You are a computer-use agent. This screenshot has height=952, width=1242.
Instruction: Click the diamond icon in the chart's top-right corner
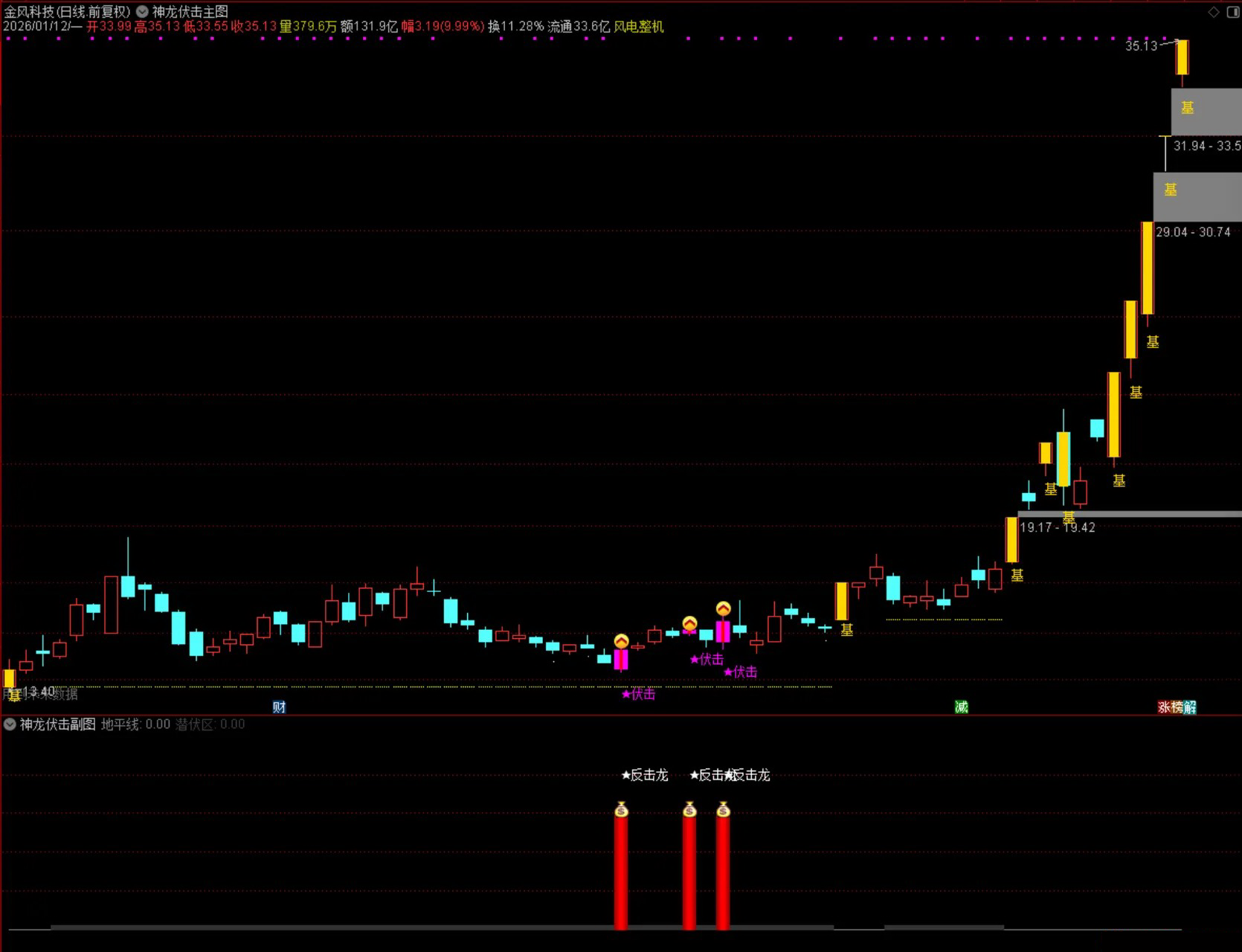[1214, 12]
